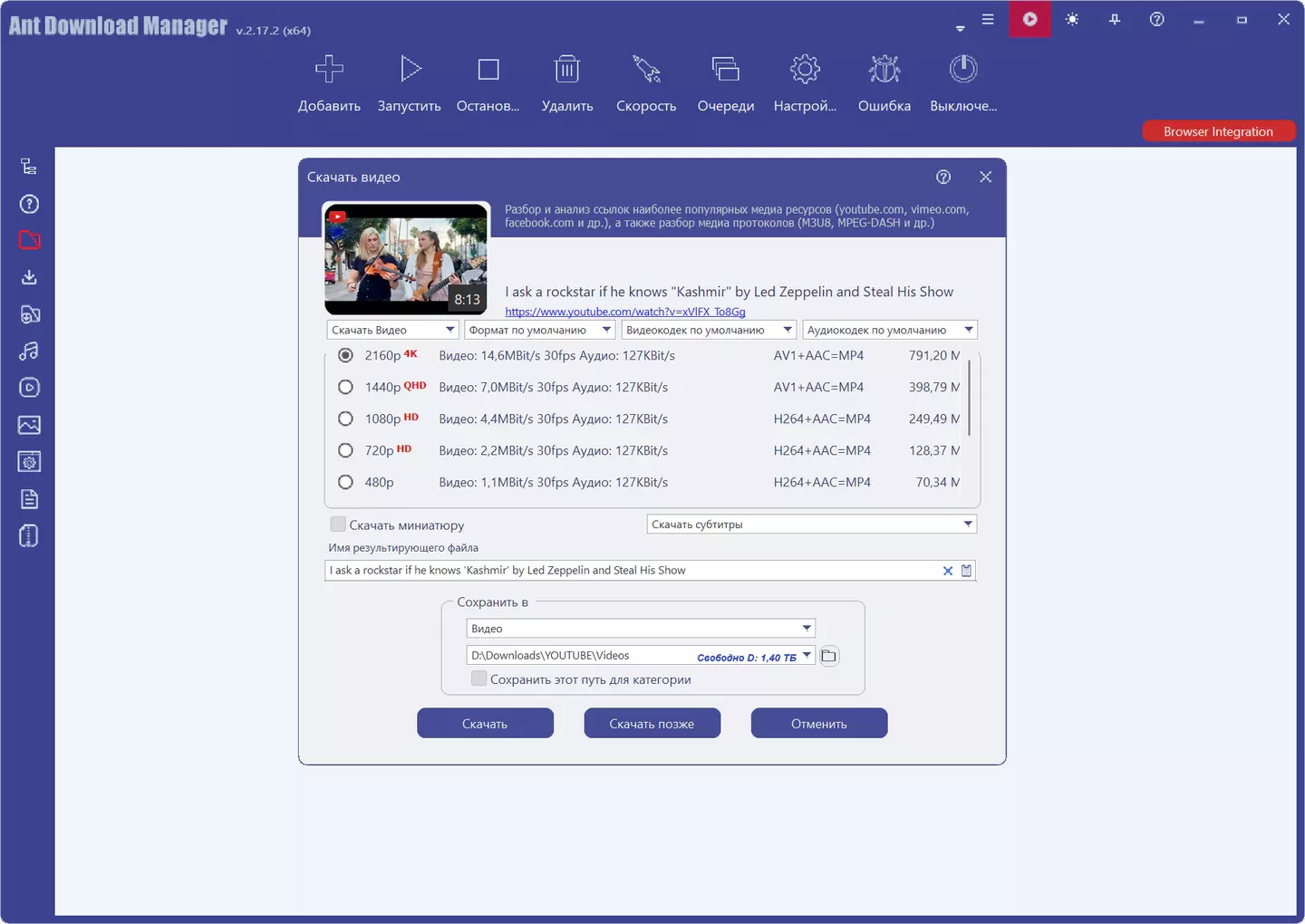Click the Отменить button
Screen dimensions: 1305x924
pos(818,723)
